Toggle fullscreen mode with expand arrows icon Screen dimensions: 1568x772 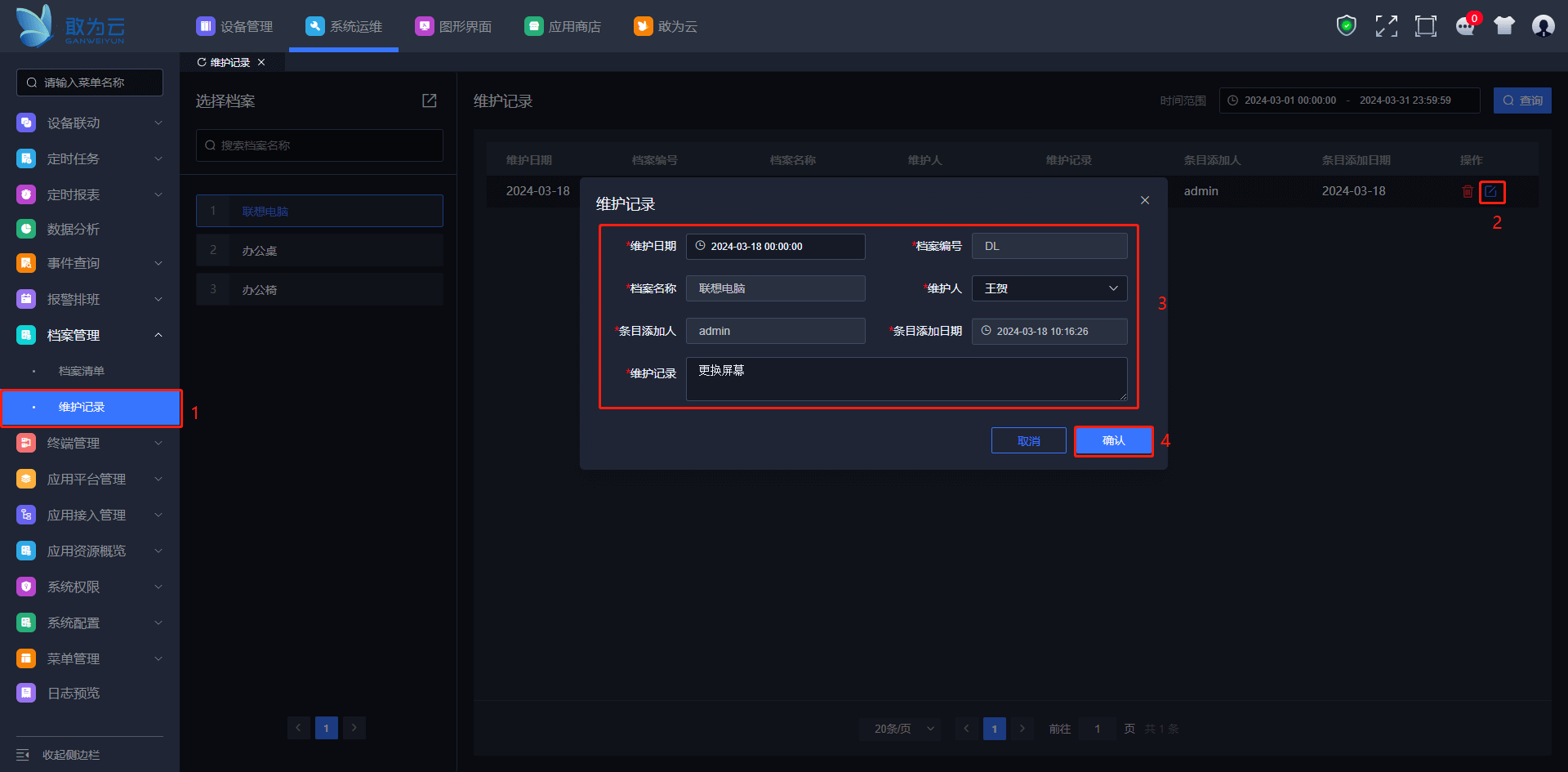(1386, 26)
